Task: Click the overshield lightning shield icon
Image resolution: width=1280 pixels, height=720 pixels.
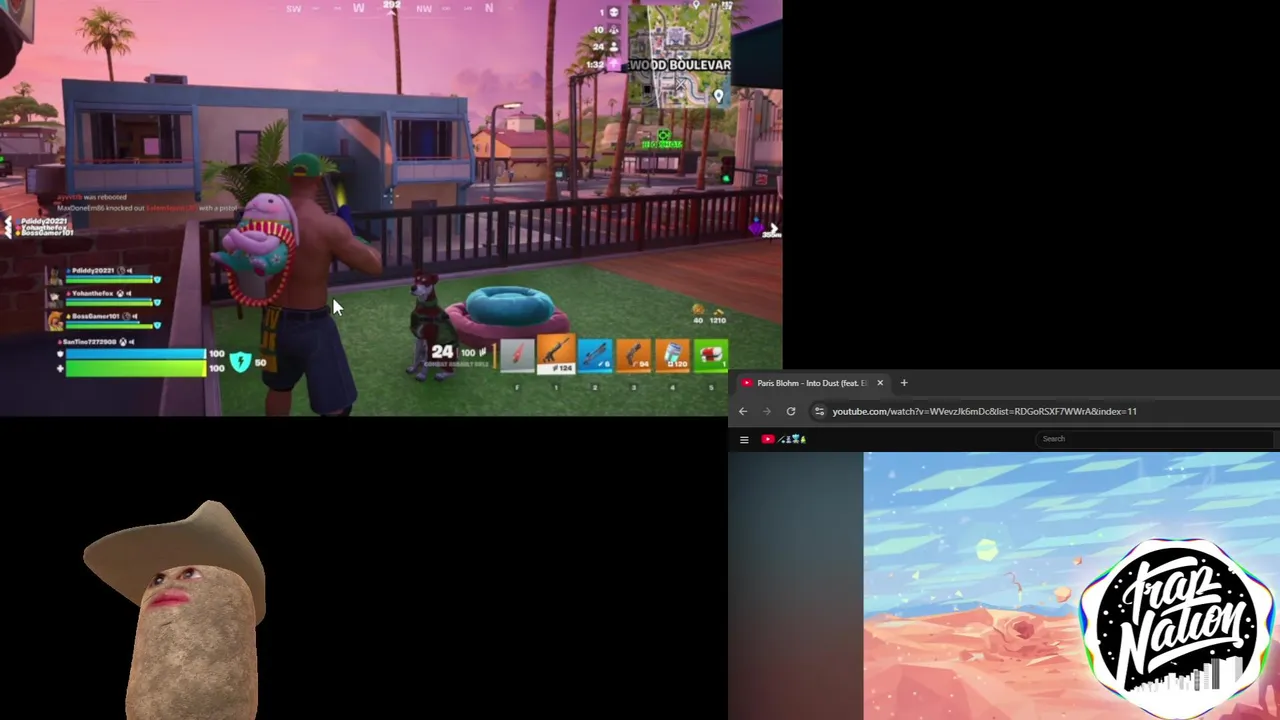Action: tap(240, 362)
